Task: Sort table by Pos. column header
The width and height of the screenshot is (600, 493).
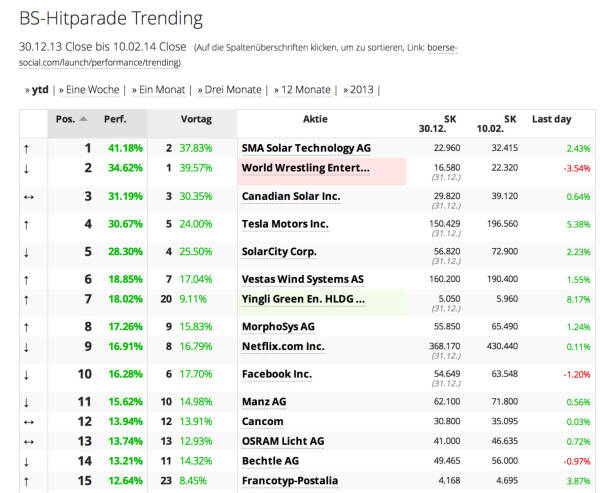Action: coord(65,119)
